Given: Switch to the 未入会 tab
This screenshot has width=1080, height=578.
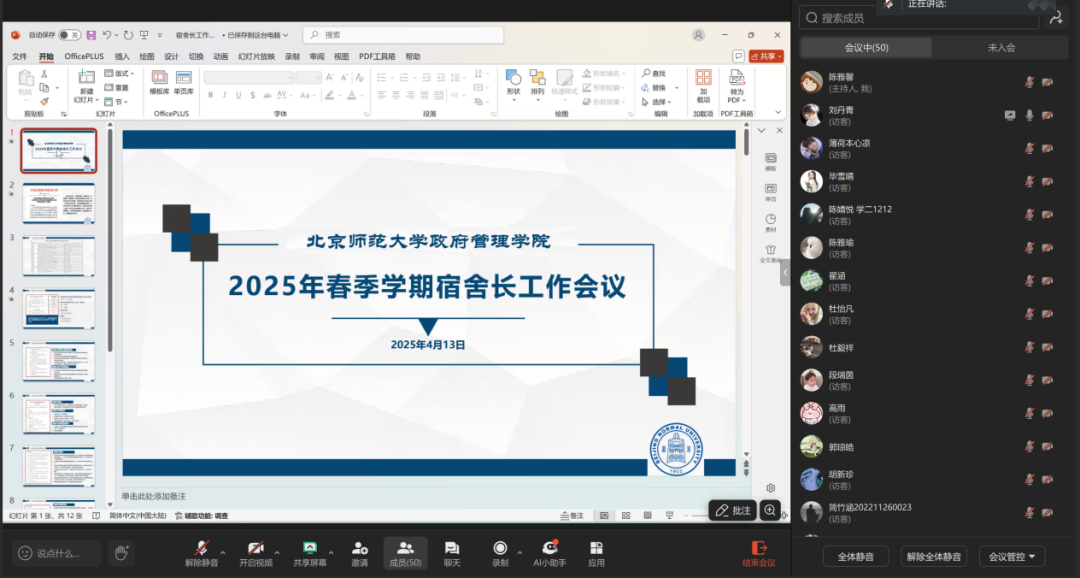Looking at the screenshot, I should coord(1001,48).
